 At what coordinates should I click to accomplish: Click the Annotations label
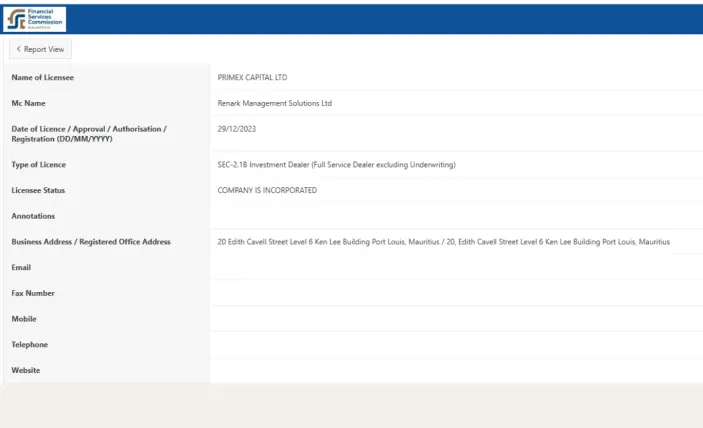[x=33, y=216]
